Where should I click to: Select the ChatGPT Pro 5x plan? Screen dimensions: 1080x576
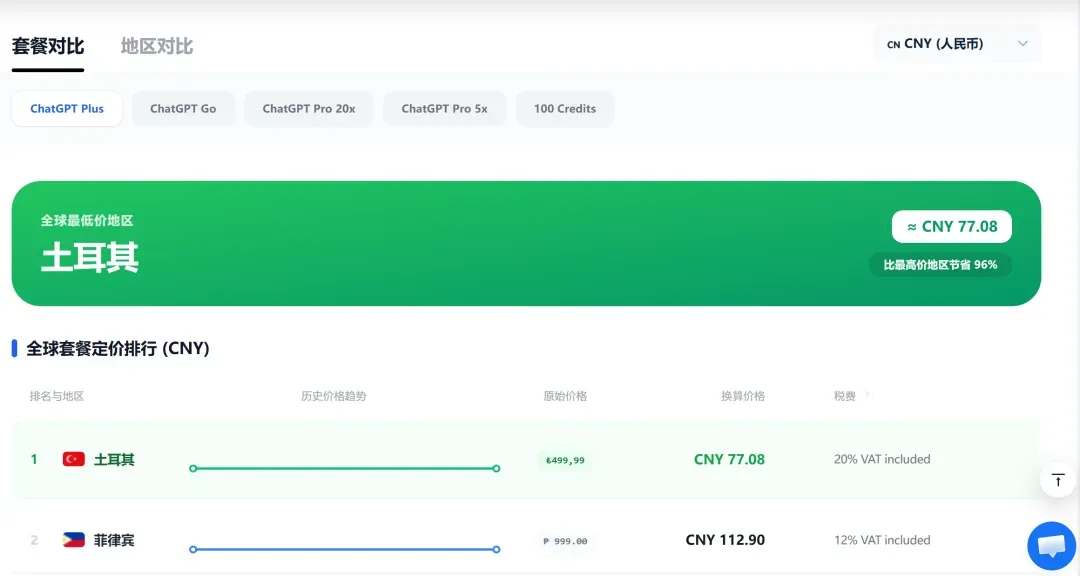tap(444, 109)
